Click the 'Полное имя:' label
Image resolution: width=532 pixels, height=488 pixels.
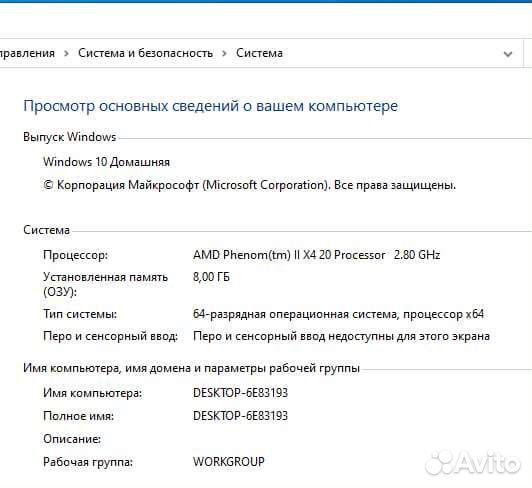[78, 416]
